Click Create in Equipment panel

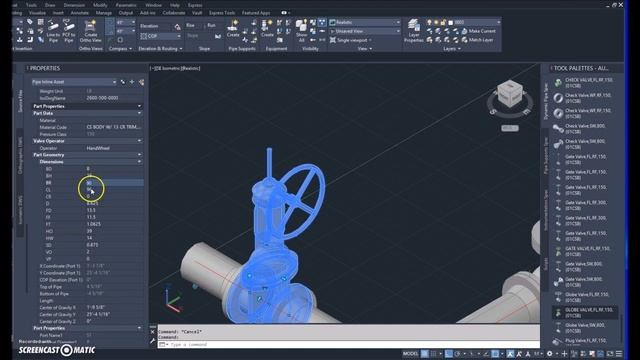coord(267,29)
